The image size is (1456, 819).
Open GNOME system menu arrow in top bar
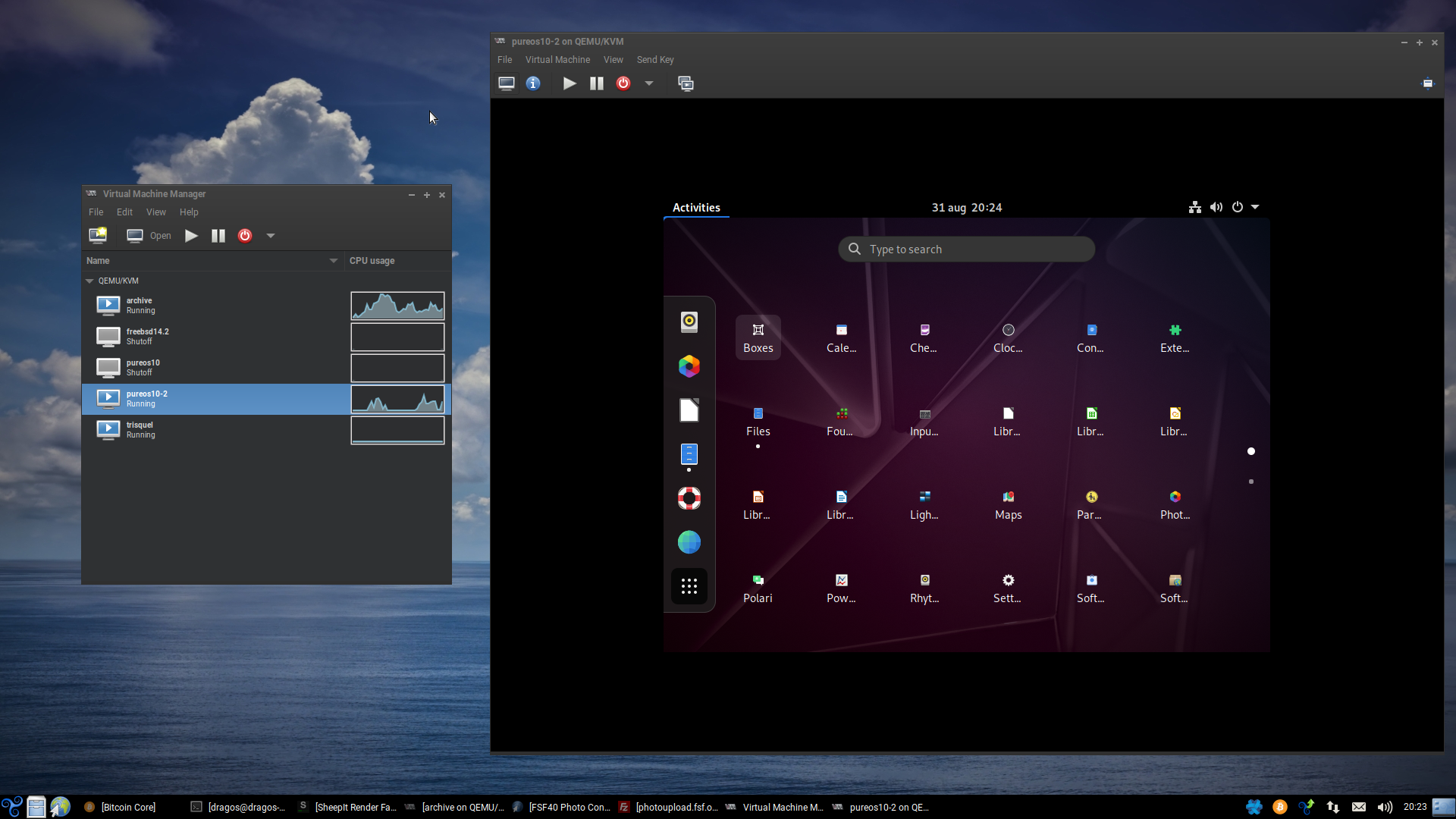pos(1255,207)
